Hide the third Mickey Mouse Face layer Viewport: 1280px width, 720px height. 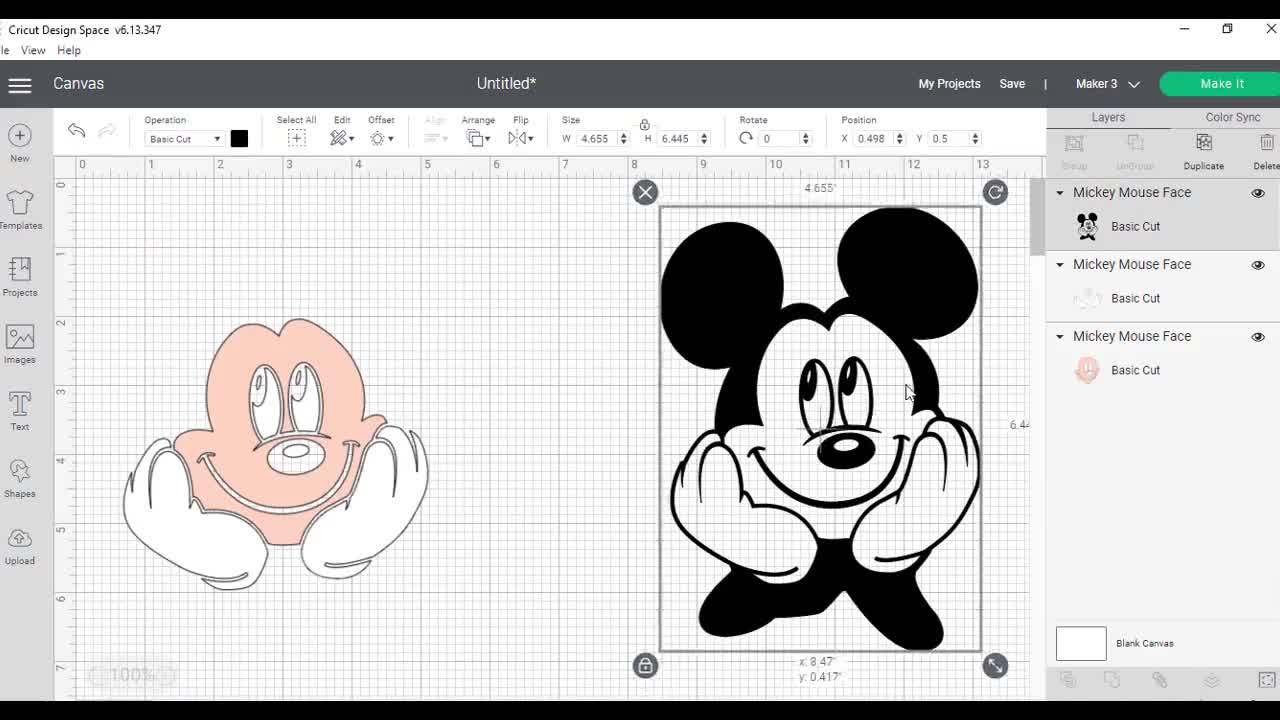coord(1258,337)
